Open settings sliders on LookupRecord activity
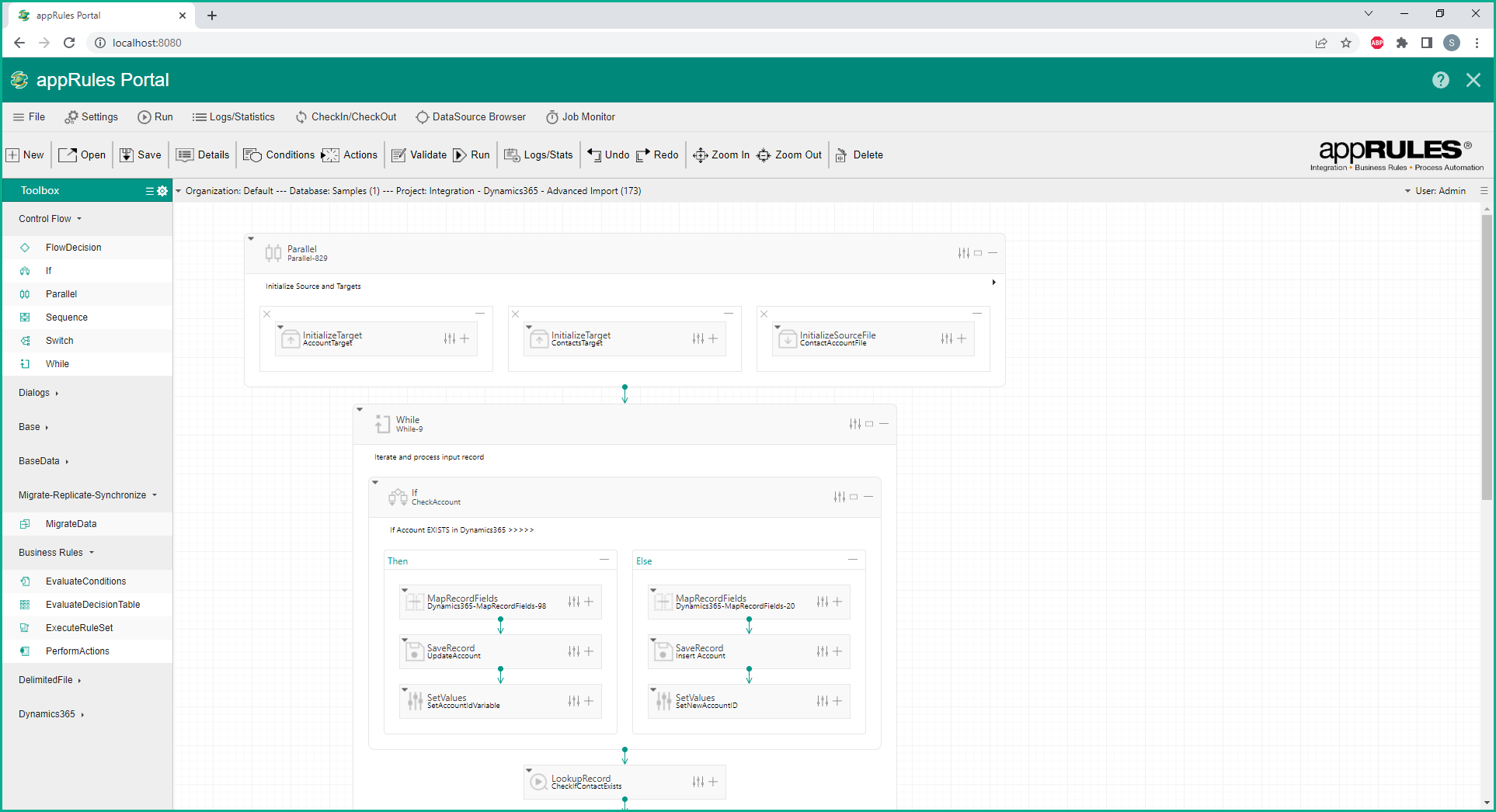This screenshot has height=812, width=1496. [x=698, y=782]
